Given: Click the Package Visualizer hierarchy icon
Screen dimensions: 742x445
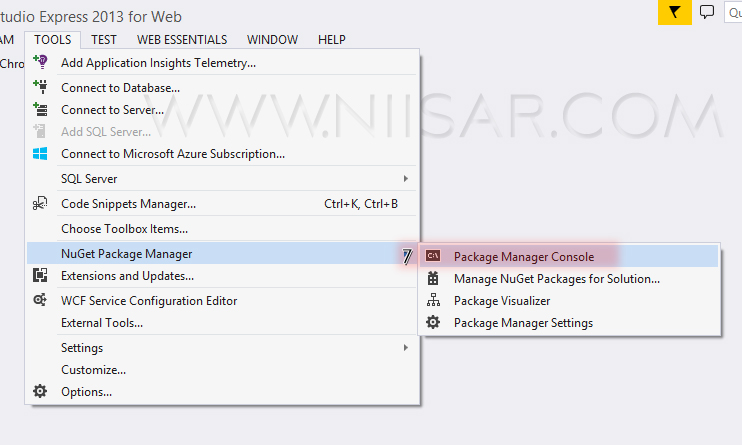Looking at the screenshot, I should [x=433, y=300].
